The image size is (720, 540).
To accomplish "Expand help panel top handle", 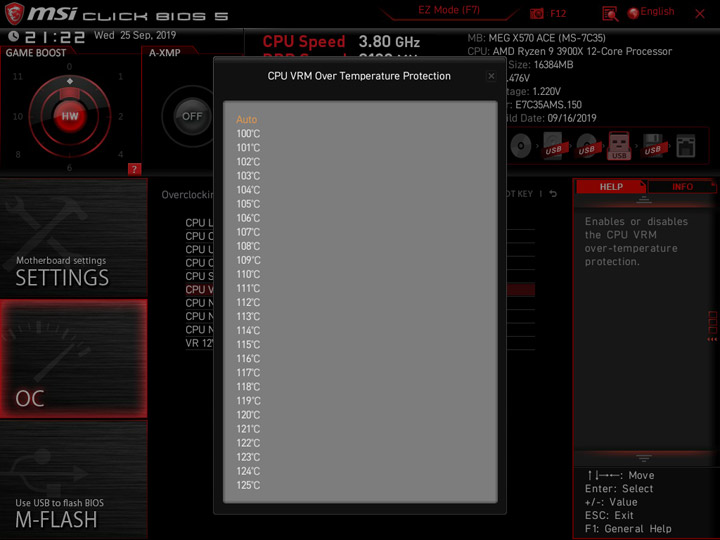I will (644, 200).
